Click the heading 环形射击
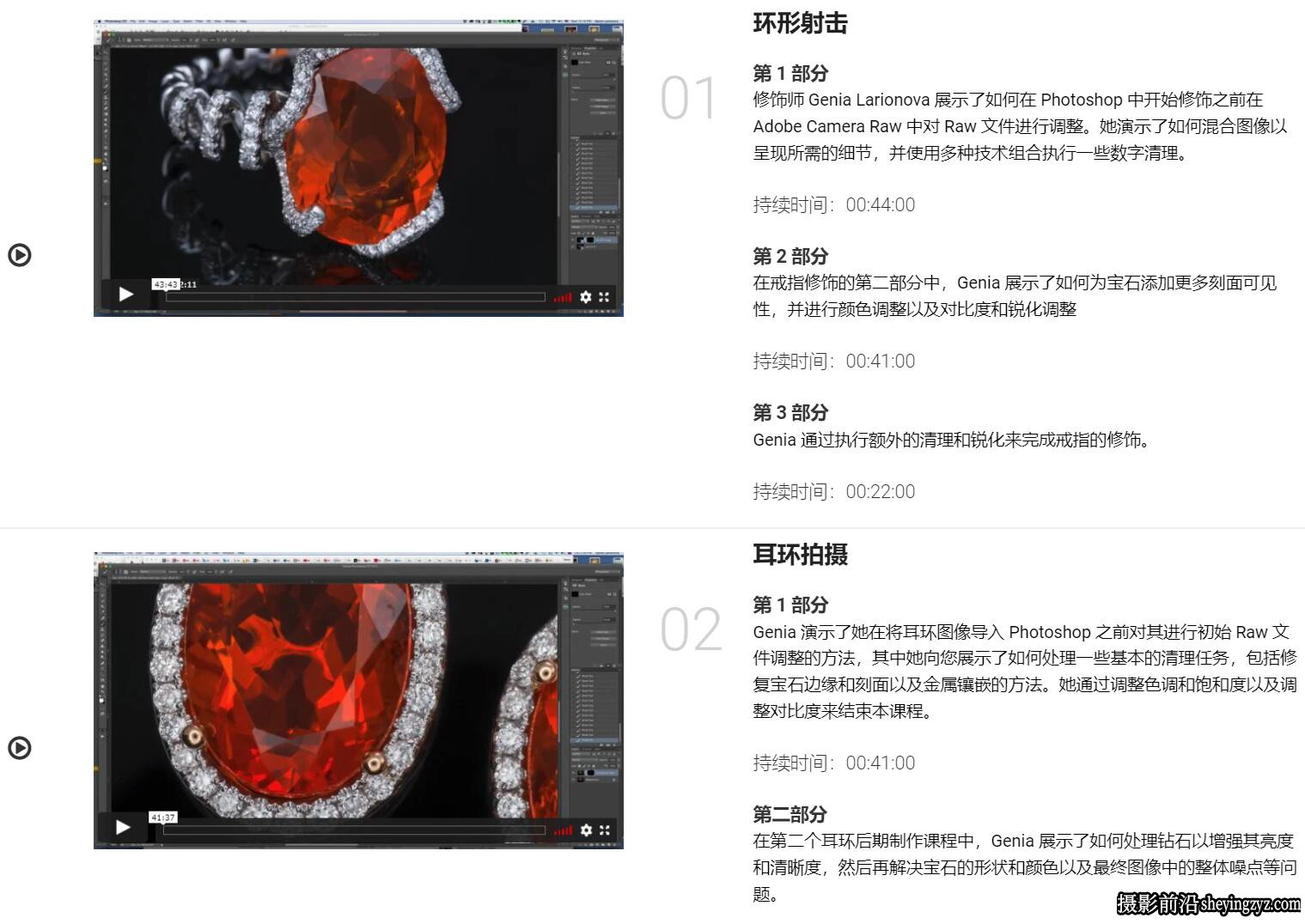 [801, 23]
